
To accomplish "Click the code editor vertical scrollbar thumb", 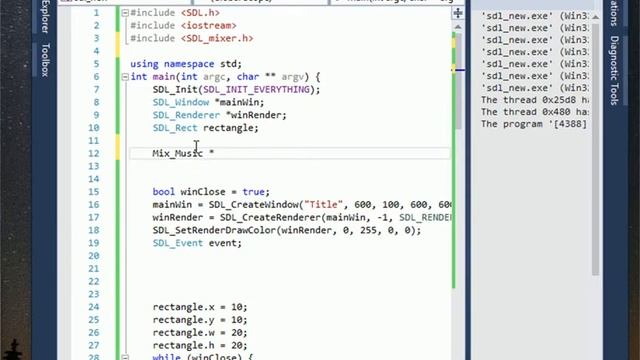I will tap(458, 82).
